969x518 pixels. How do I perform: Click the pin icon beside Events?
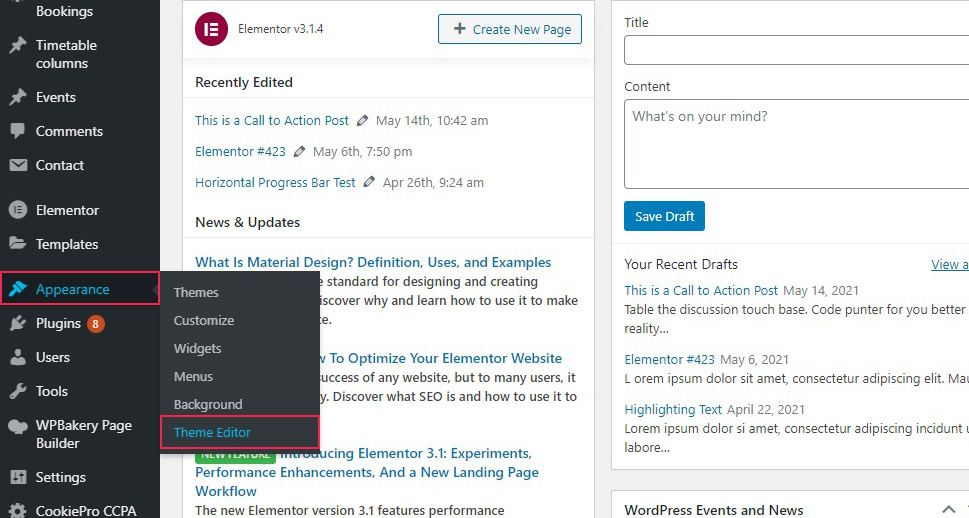coord(18,97)
